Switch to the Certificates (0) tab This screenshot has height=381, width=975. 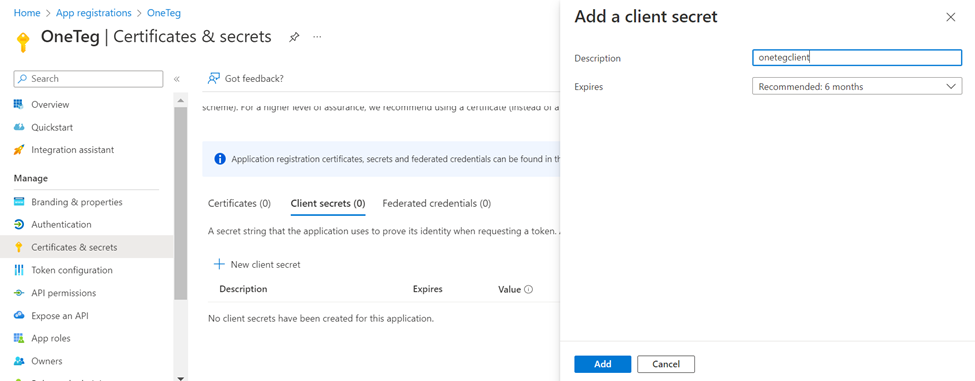click(239, 203)
